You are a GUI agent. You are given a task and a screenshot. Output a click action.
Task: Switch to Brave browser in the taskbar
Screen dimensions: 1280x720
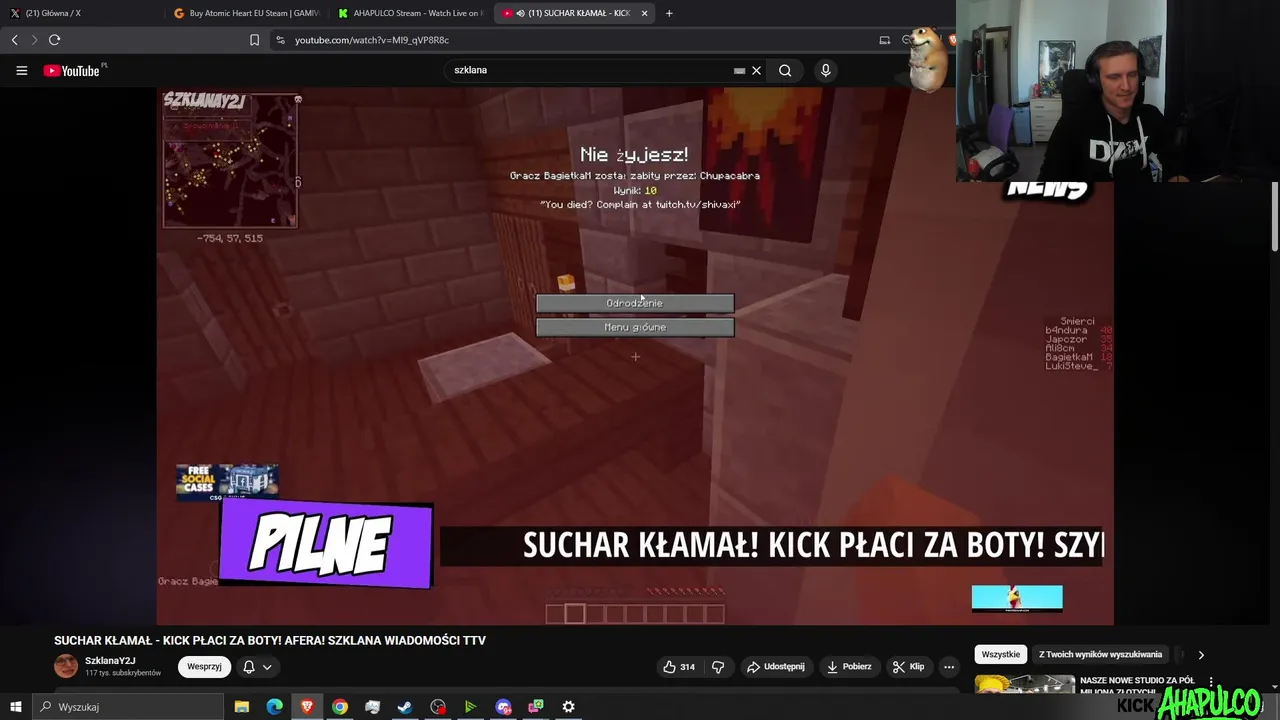pos(307,707)
